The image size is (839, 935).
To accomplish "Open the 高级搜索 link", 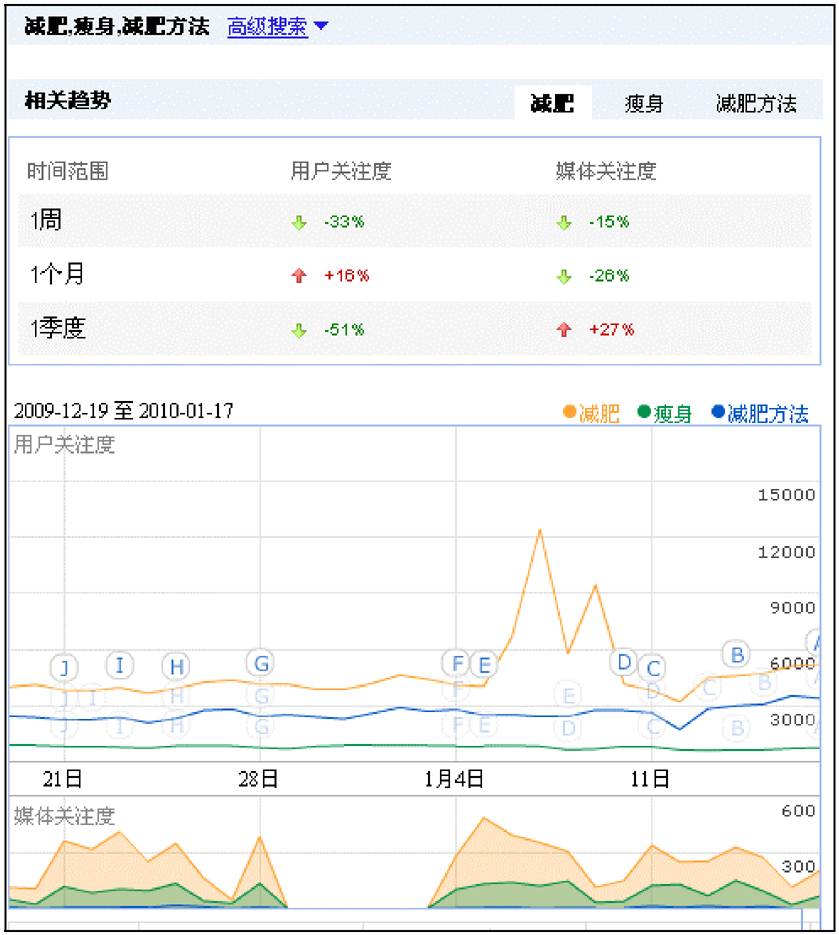I will click(267, 26).
